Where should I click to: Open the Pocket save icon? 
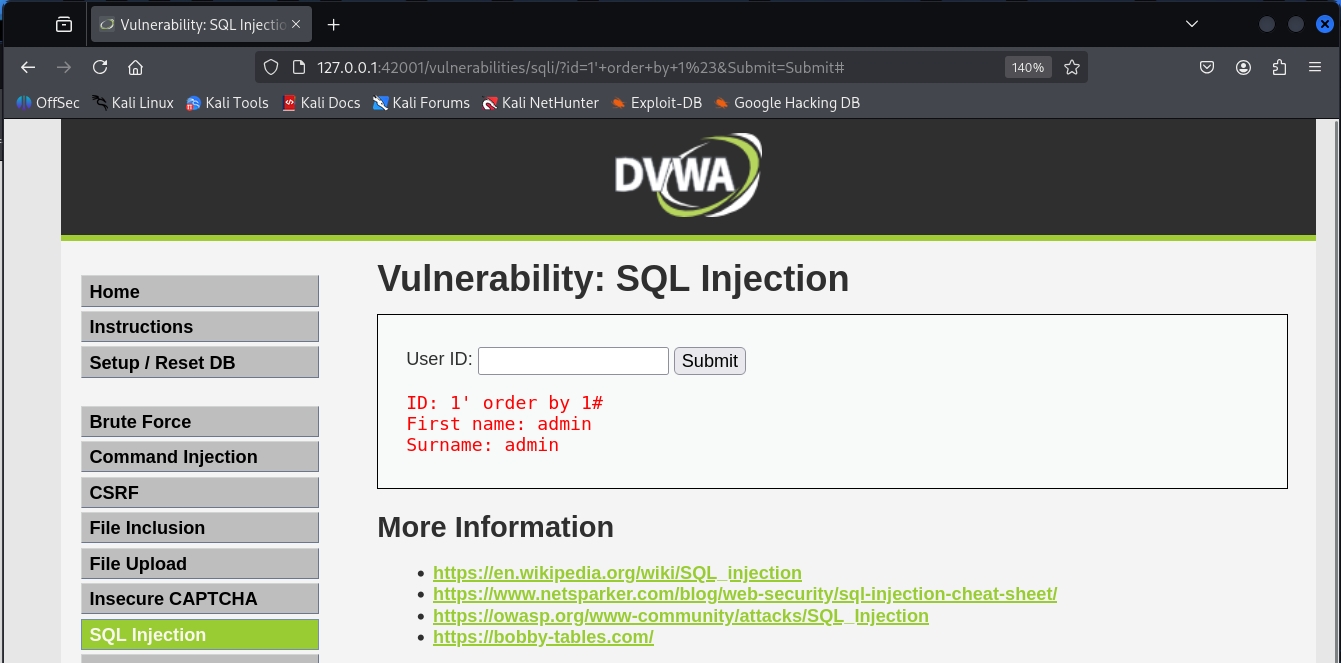[1207, 67]
